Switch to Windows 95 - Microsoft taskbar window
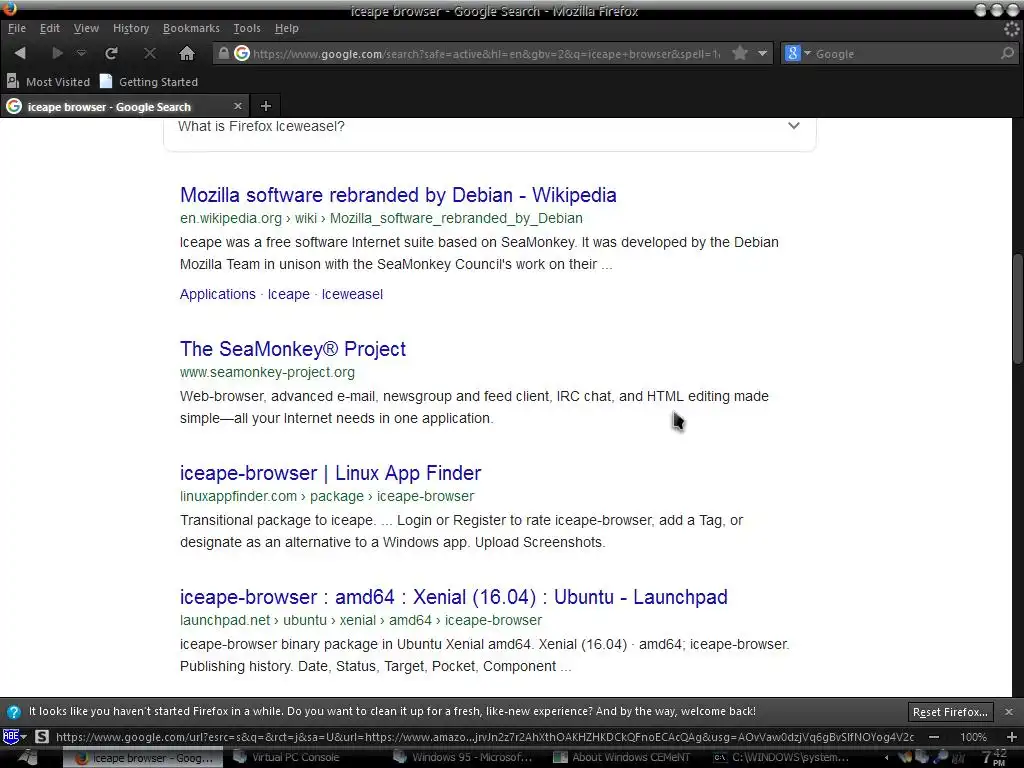 coord(463,758)
